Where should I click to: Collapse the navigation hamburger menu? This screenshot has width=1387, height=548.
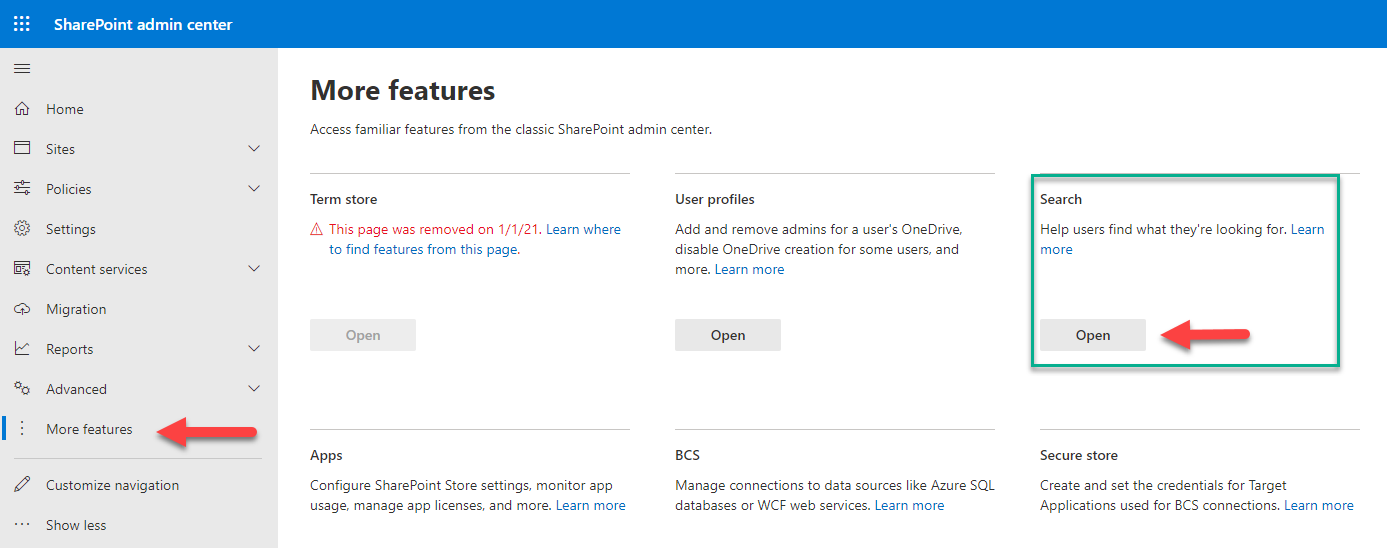(x=22, y=69)
